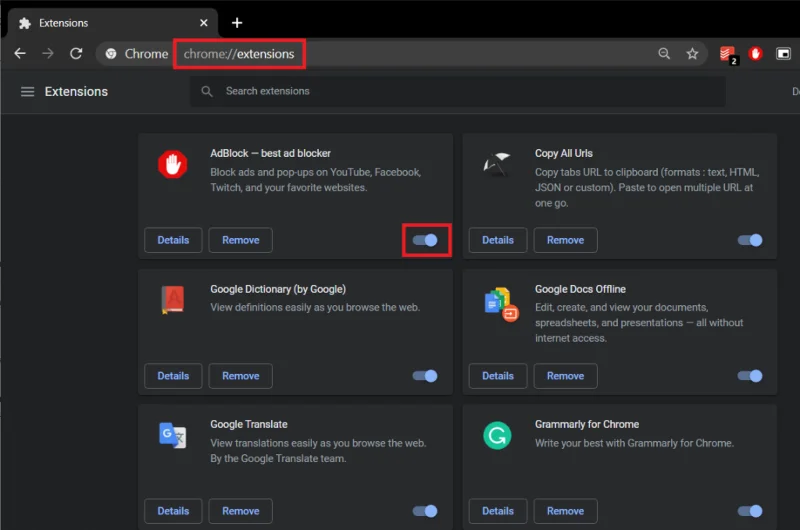Click the AdBlock red hand icon
800x530 pixels.
tap(172, 164)
